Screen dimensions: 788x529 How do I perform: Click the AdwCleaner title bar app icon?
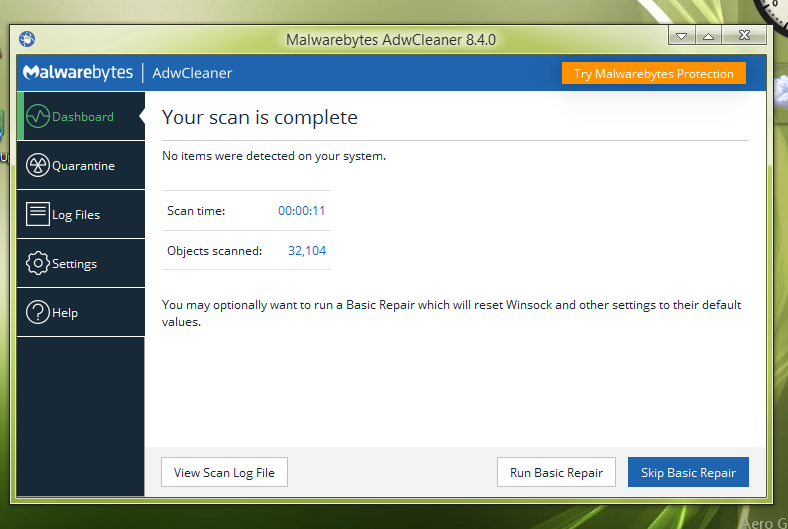point(27,39)
